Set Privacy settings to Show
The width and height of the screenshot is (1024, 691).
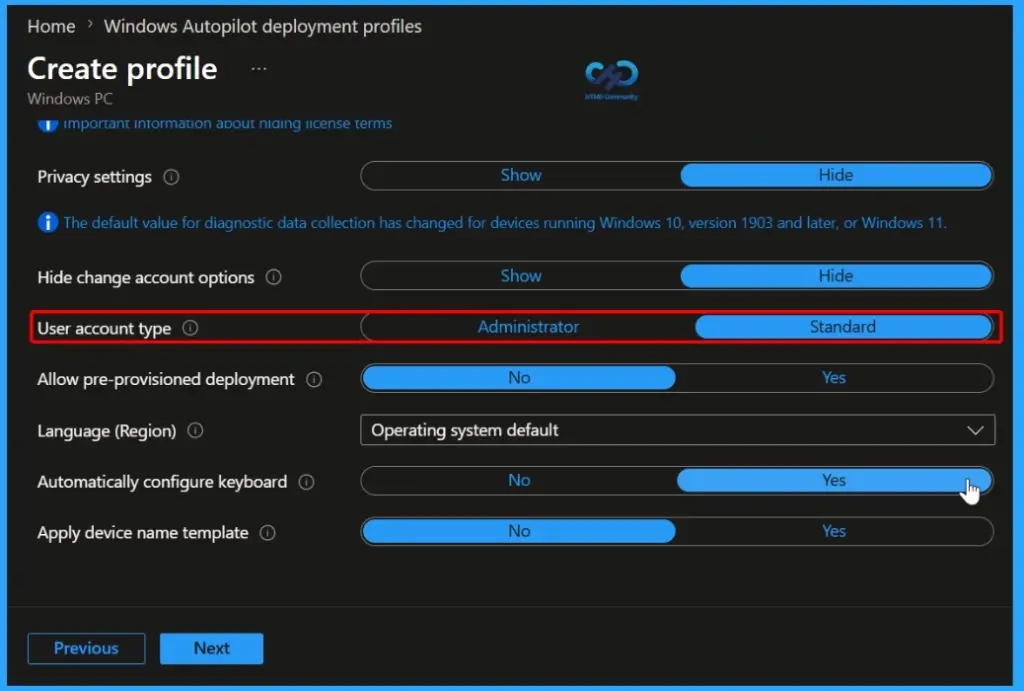pyautogui.click(x=520, y=176)
